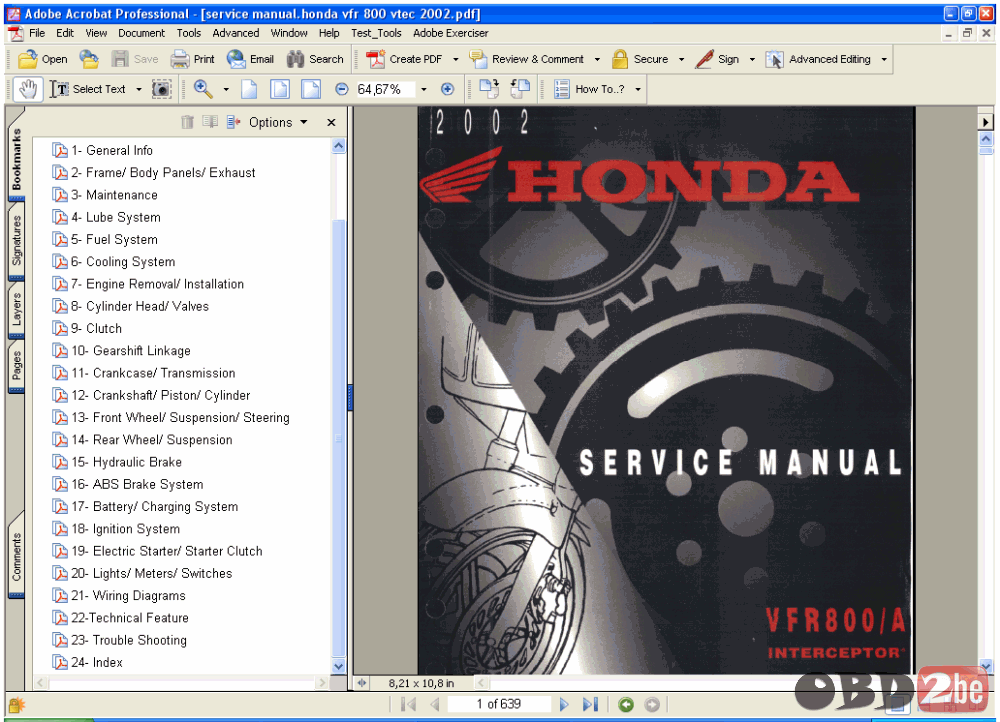Open the zoom percentage dropdown arrow
Screen dimensions: 1000x722
click(423, 89)
